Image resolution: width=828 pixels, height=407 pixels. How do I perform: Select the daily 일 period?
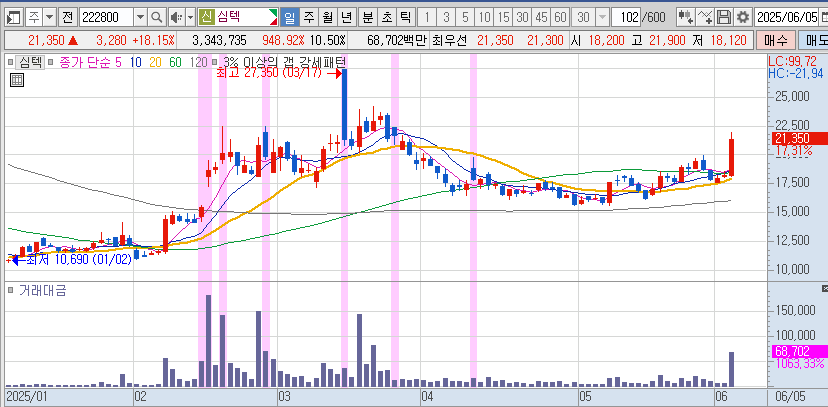pyautogui.click(x=289, y=18)
